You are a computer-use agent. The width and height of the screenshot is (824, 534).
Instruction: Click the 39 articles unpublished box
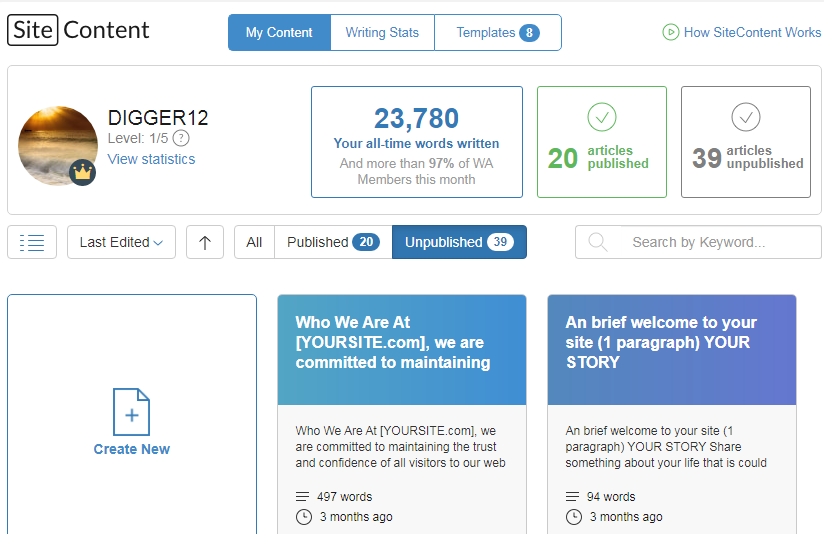click(746, 142)
